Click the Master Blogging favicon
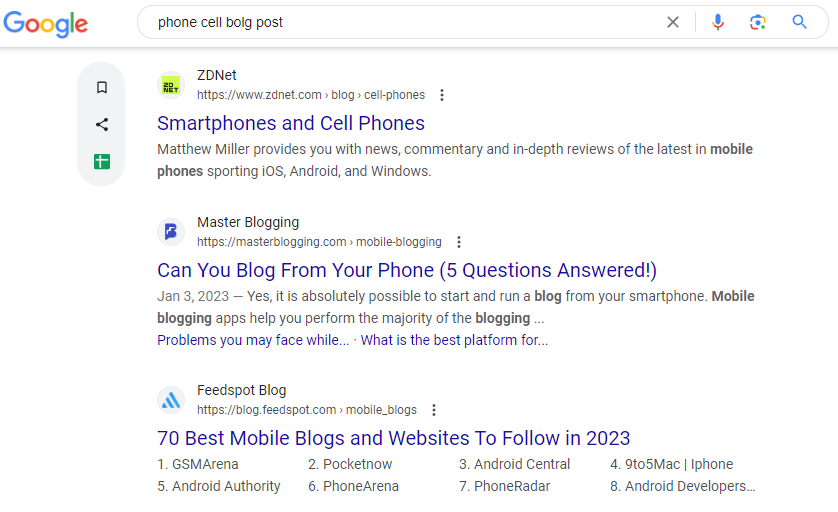 click(171, 232)
